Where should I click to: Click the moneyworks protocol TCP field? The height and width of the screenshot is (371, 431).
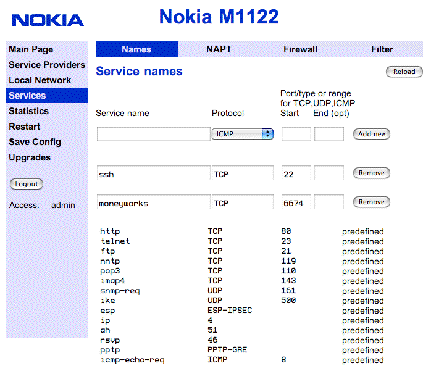click(243, 202)
